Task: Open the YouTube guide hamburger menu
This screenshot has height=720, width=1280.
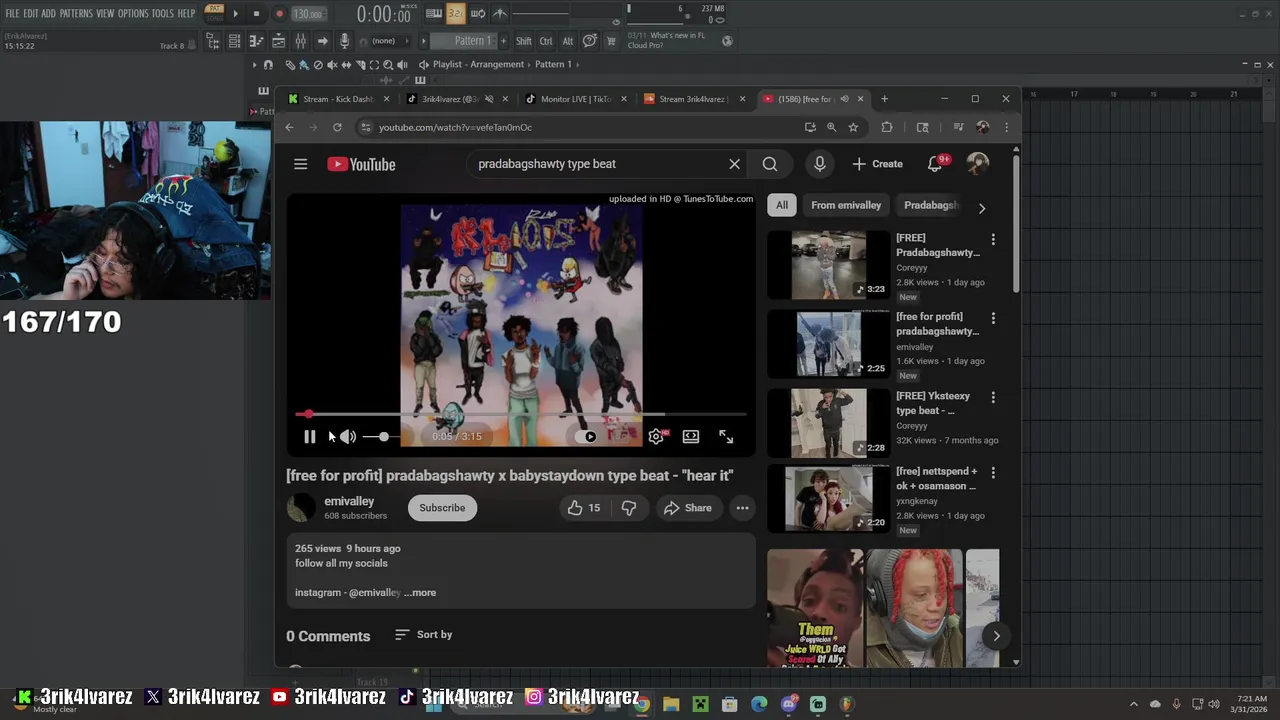Action: (300, 164)
